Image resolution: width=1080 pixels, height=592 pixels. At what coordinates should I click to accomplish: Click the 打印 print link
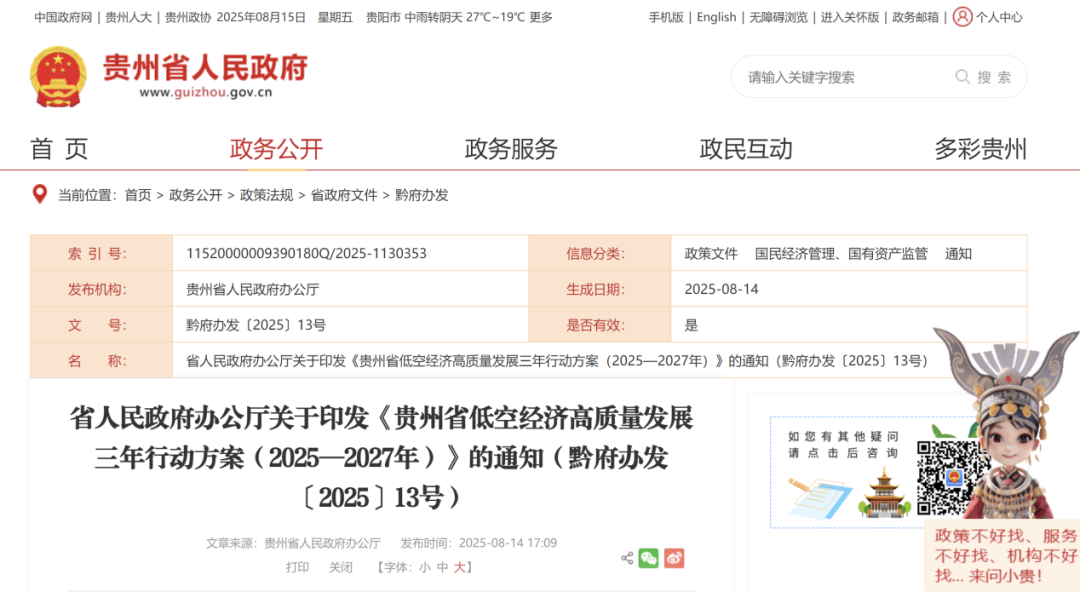(x=297, y=567)
